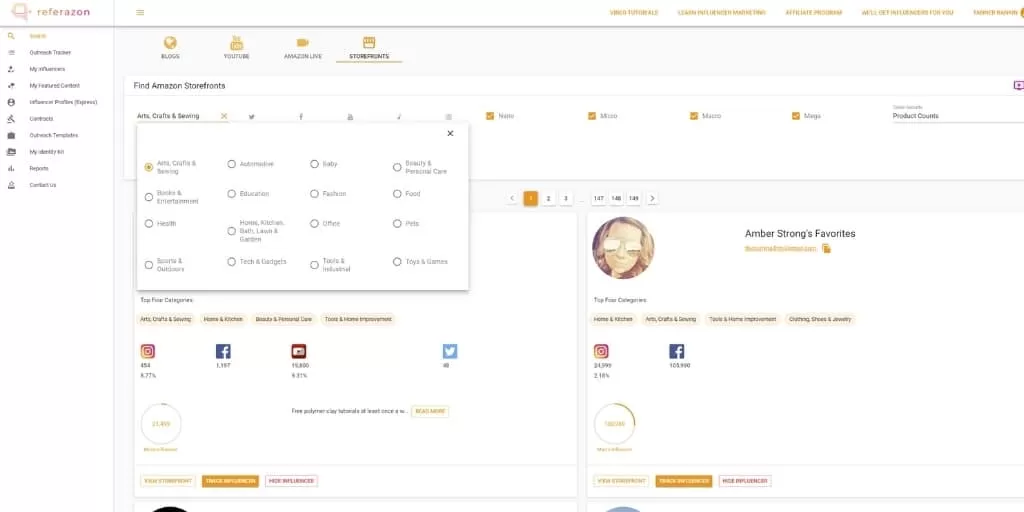Click the Contact Us icon in sidebar
The width and height of the screenshot is (1024, 512).
(11, 185)
